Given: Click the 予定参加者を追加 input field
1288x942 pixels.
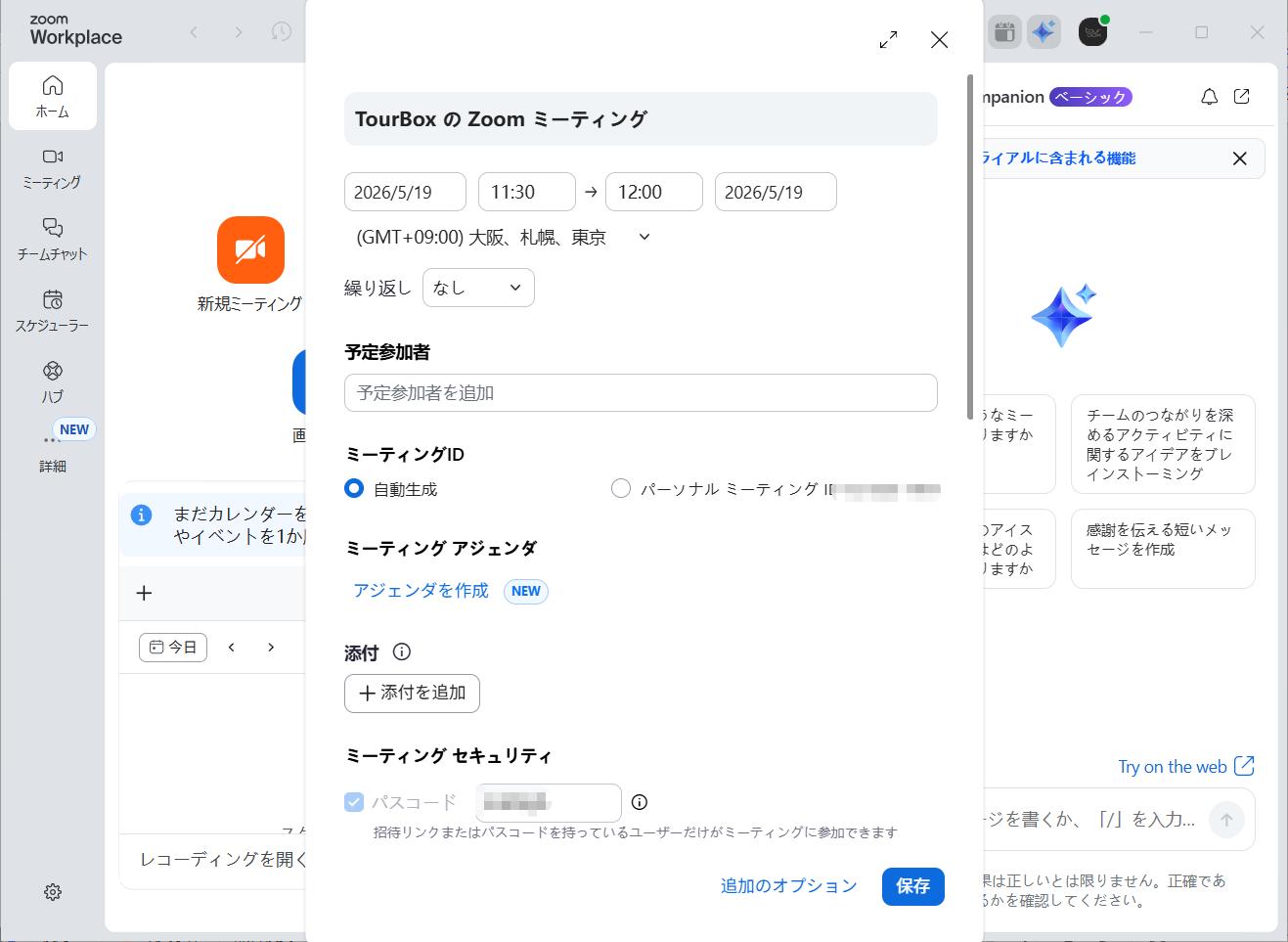Looking at the screenshot, I should [641, 392].
